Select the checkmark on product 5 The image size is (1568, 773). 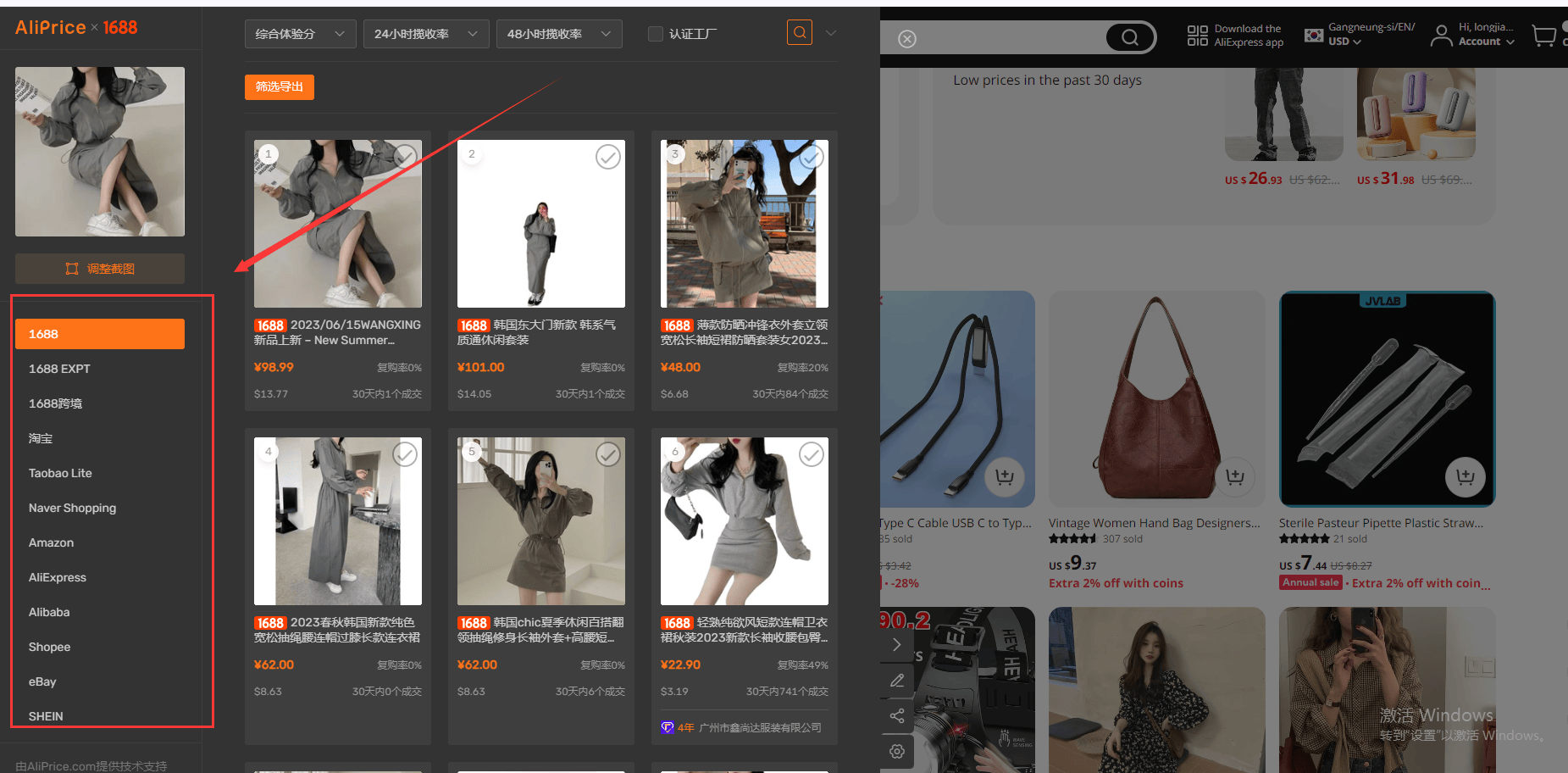pyautogui.click(x=608, y=454)
